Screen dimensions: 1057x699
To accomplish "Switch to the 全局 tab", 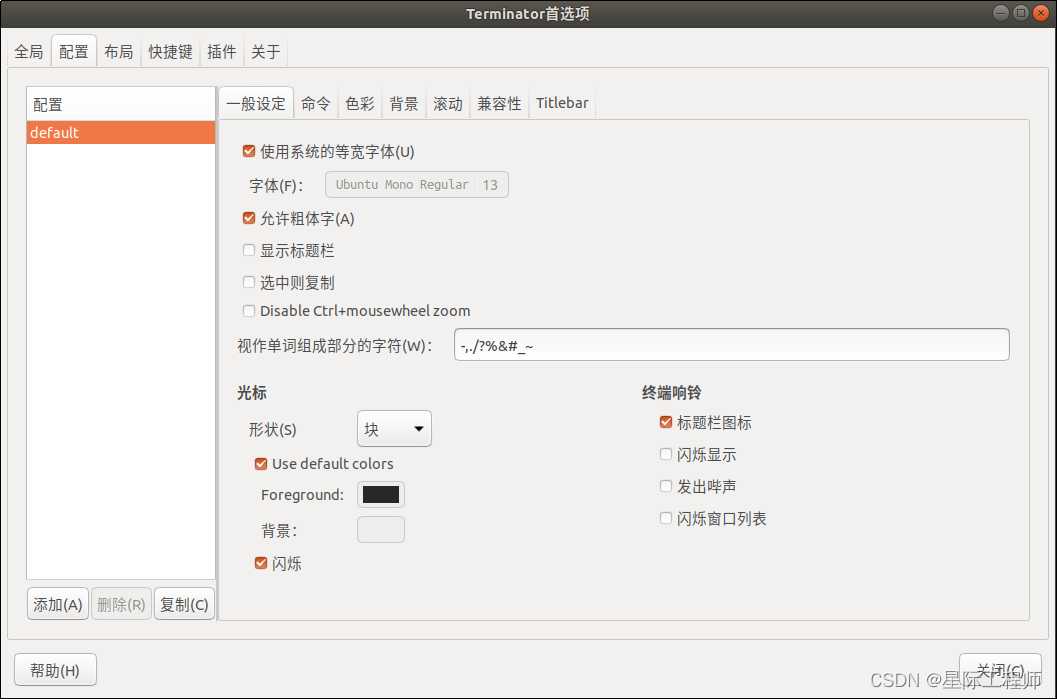I will click(x=29, y=52).
